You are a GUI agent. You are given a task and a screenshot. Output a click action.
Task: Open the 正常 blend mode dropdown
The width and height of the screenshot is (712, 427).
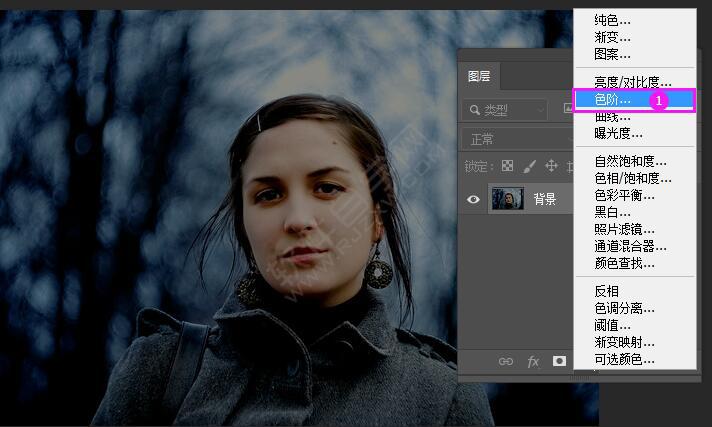(x=518, y=139)
